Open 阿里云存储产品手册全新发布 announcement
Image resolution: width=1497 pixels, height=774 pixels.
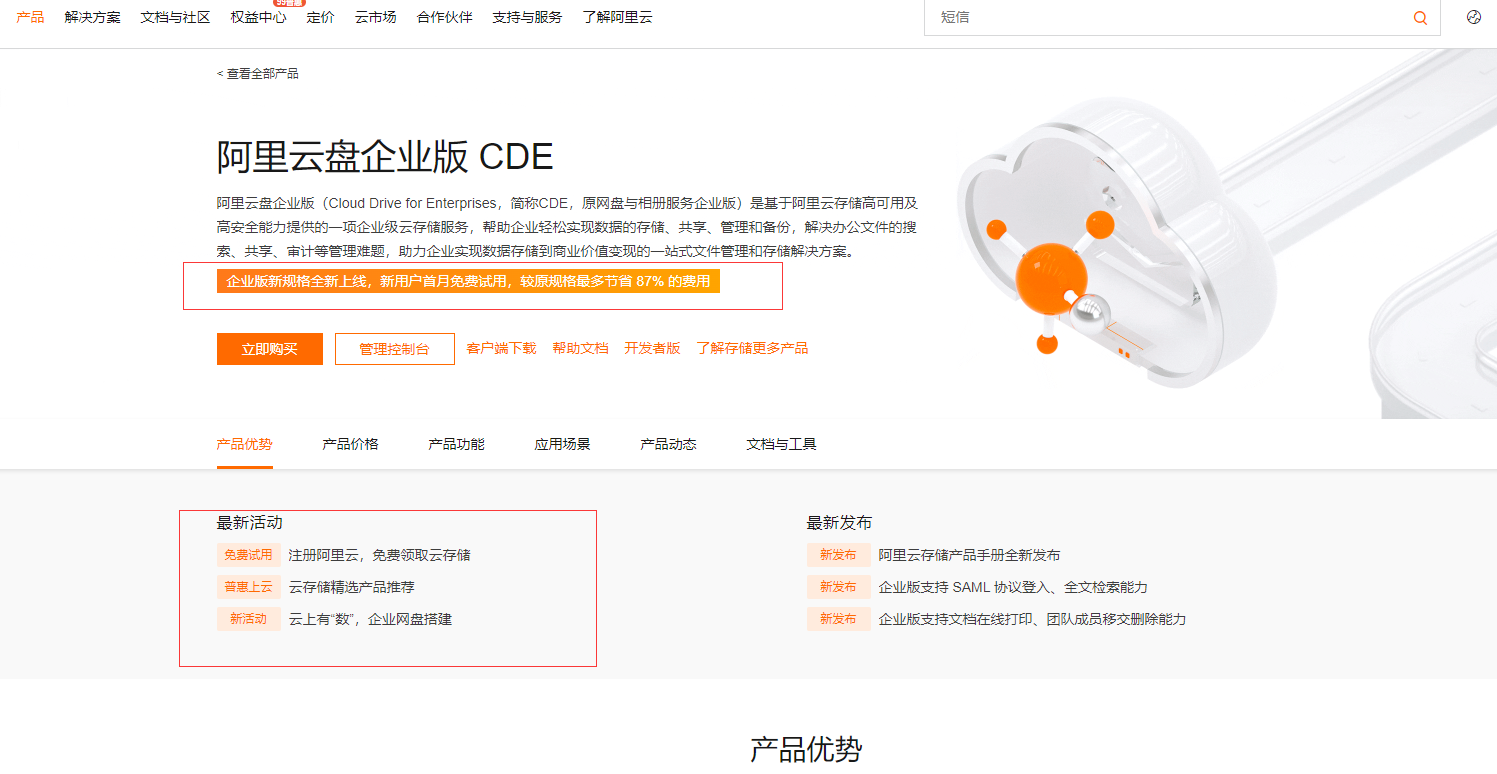969,555
